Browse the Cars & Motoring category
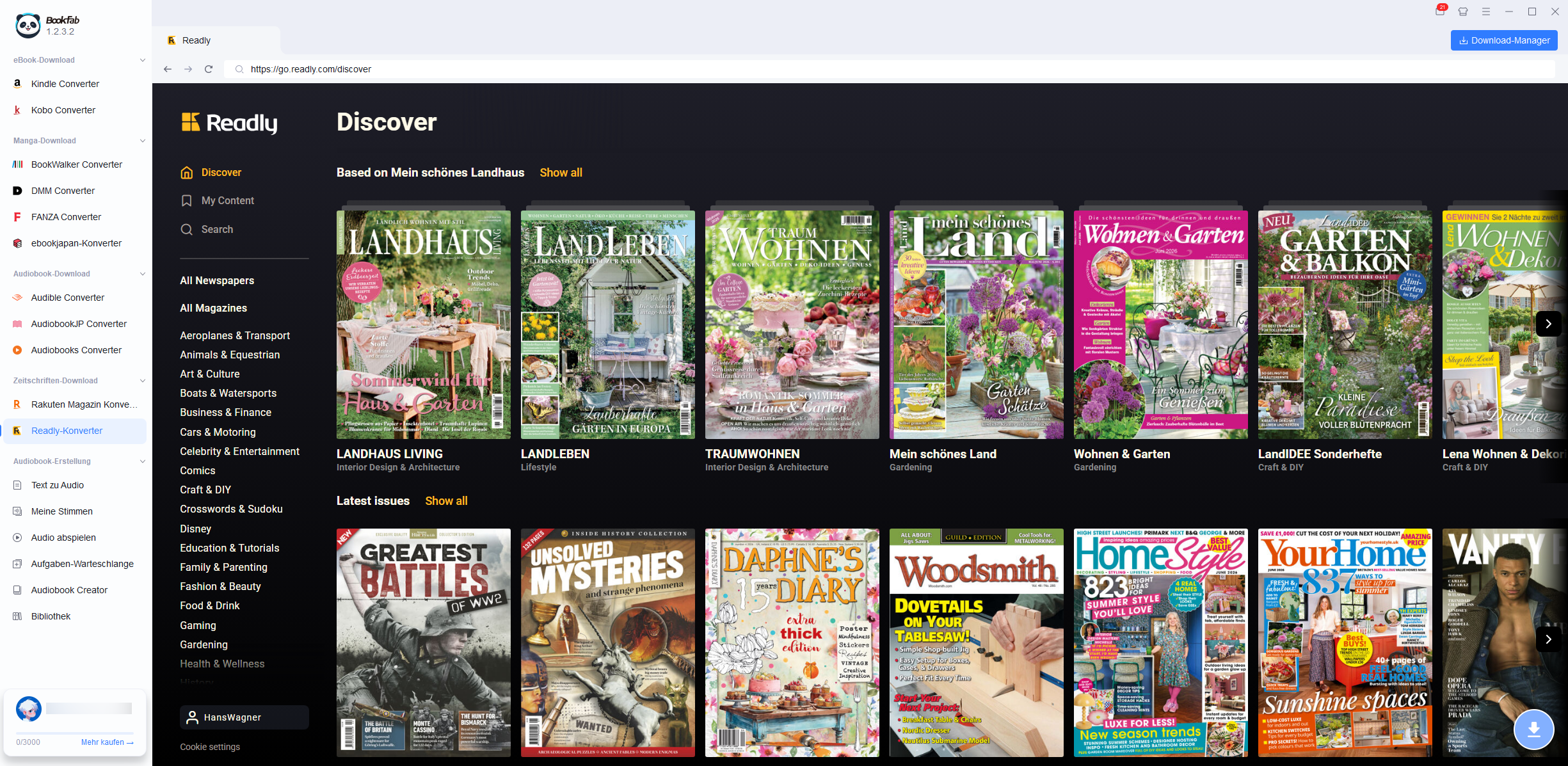This screenshot has height=766, width=1568. pyautogui.click(x=218, y=432)
